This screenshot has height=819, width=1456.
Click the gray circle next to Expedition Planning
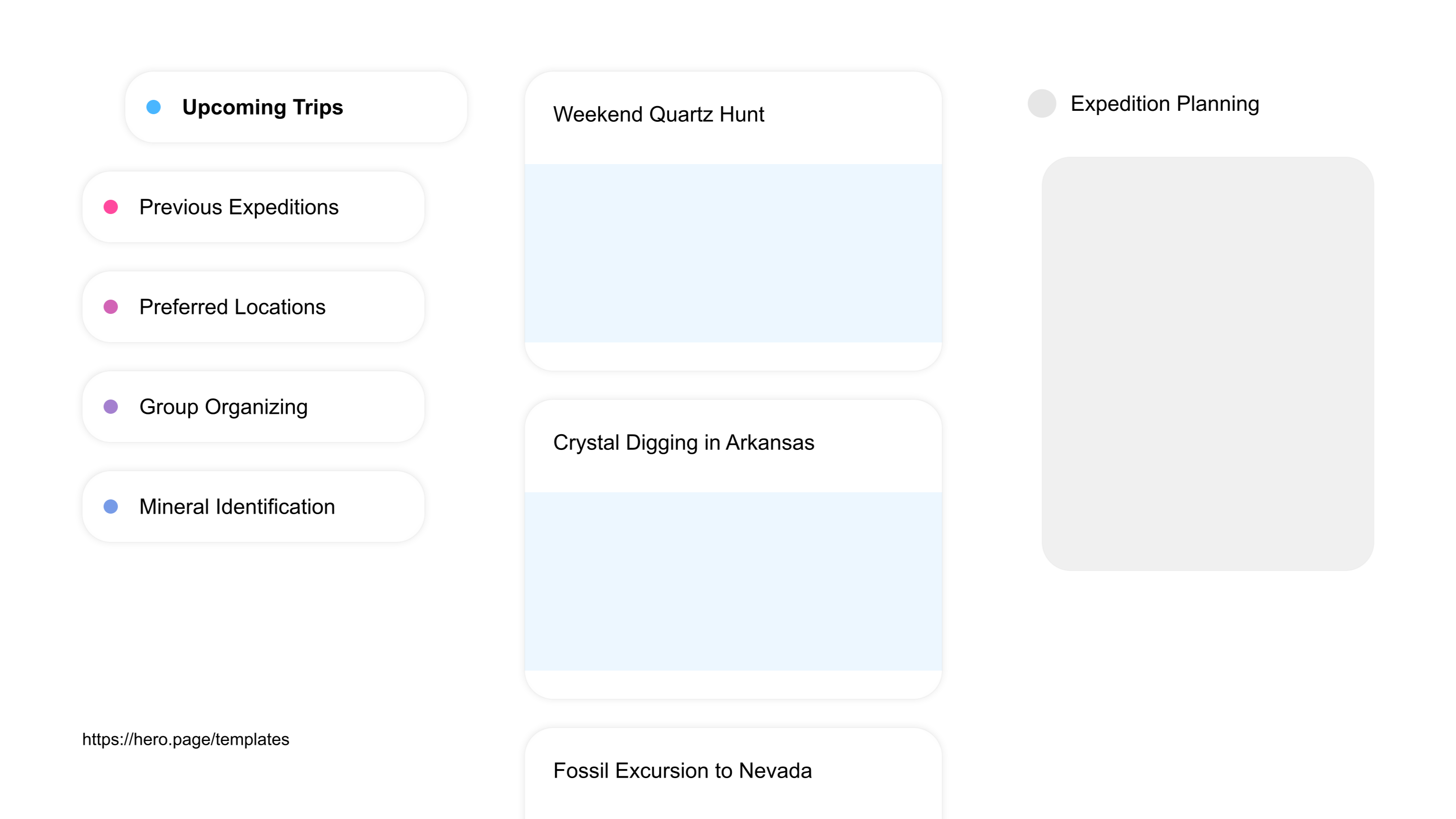(x=1041, y=103)
